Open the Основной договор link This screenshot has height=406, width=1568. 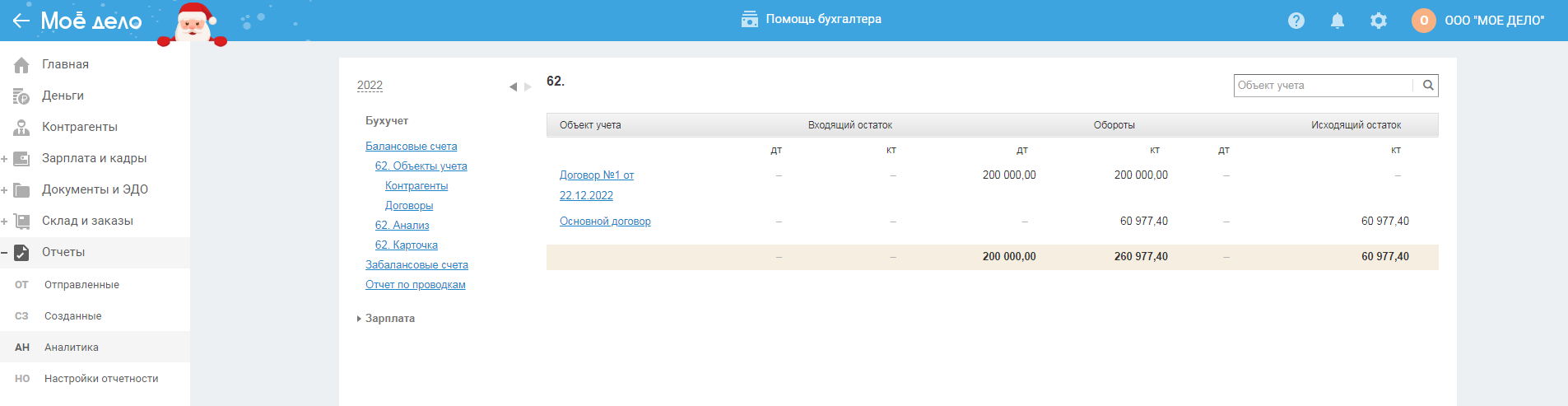tap(605, 222)
